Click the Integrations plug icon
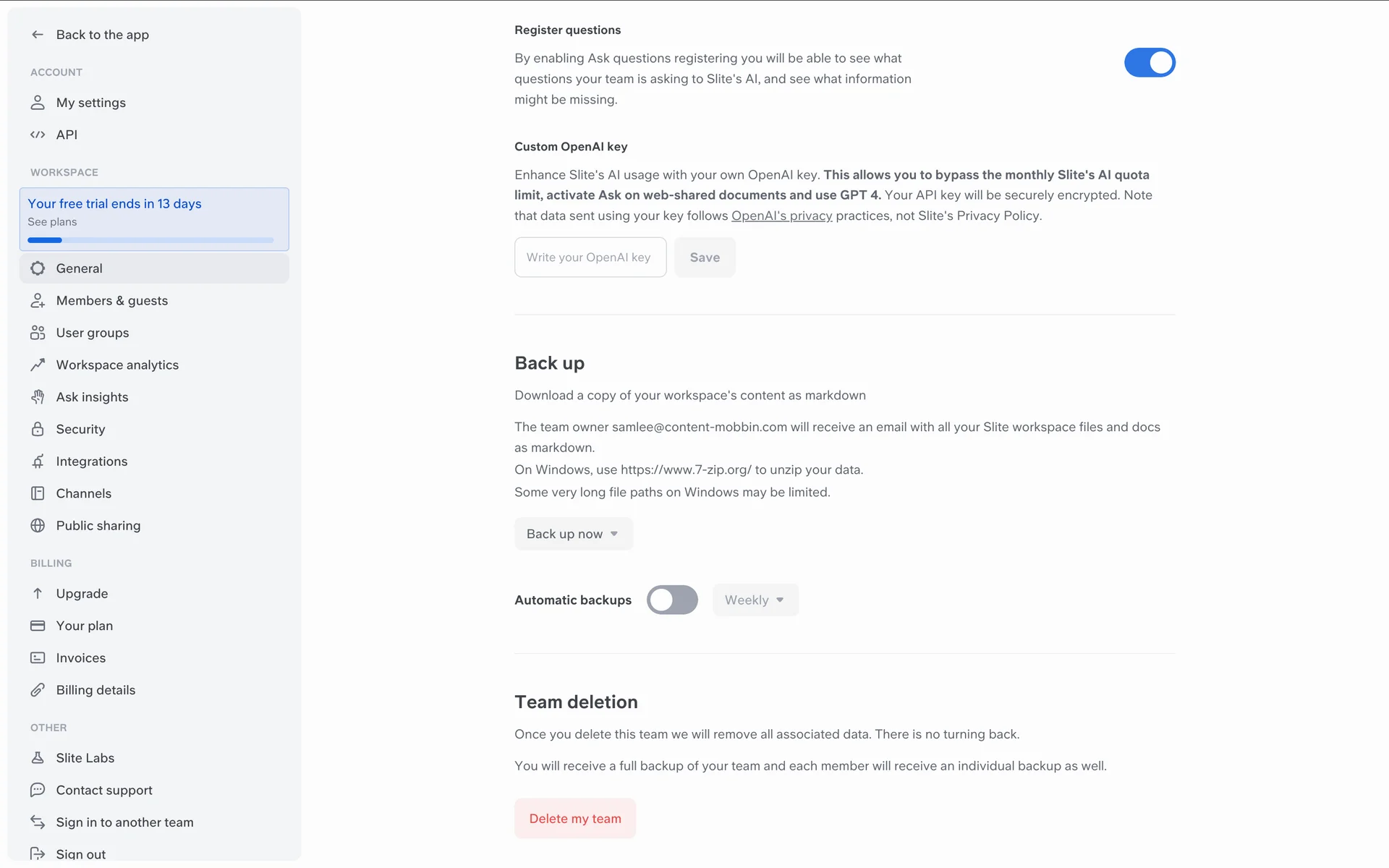 (38, 461)
